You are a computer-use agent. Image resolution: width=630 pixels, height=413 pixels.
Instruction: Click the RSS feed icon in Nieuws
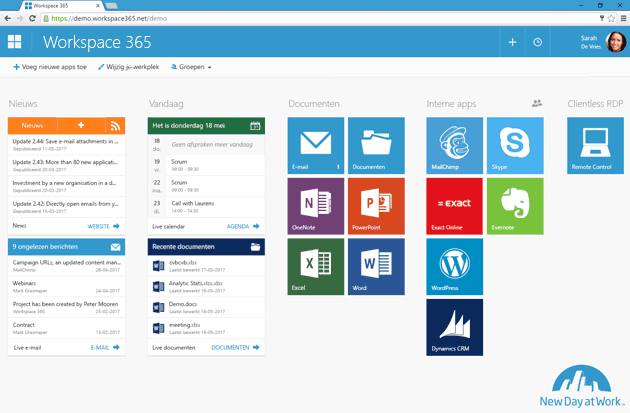(115, 126)
